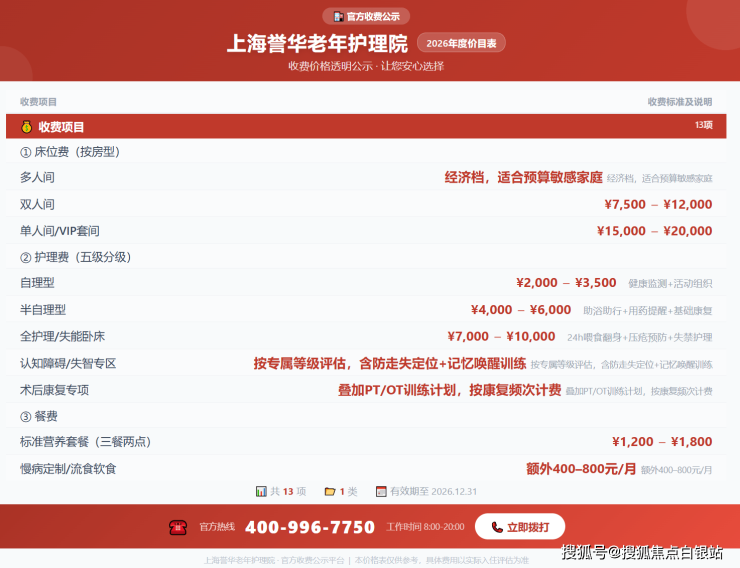Click the red text 按专属等级评估，含防走失定位+记忆唤醒训练

pyautogui.click(x=390, y=363)
